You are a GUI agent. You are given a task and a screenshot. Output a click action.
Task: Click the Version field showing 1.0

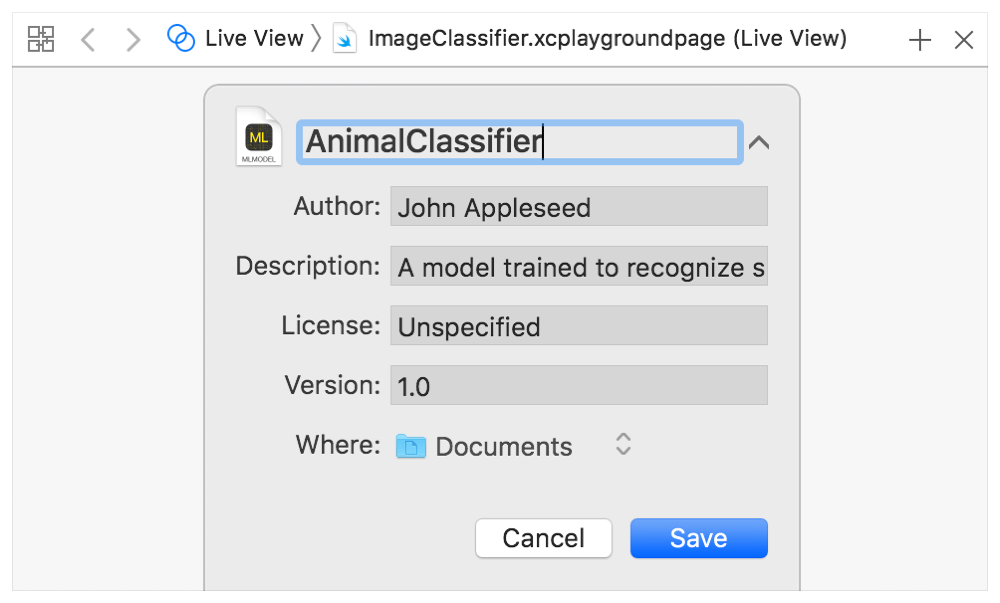tap(578, 386)
